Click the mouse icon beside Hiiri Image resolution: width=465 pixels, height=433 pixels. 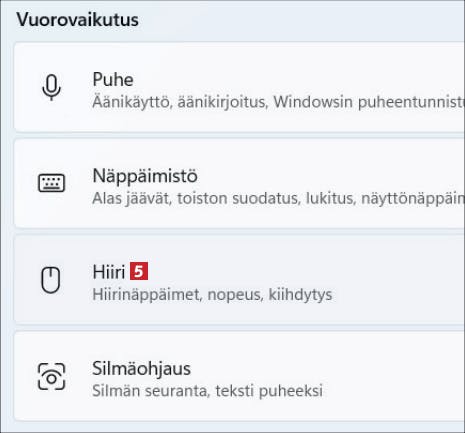[51, 280]
